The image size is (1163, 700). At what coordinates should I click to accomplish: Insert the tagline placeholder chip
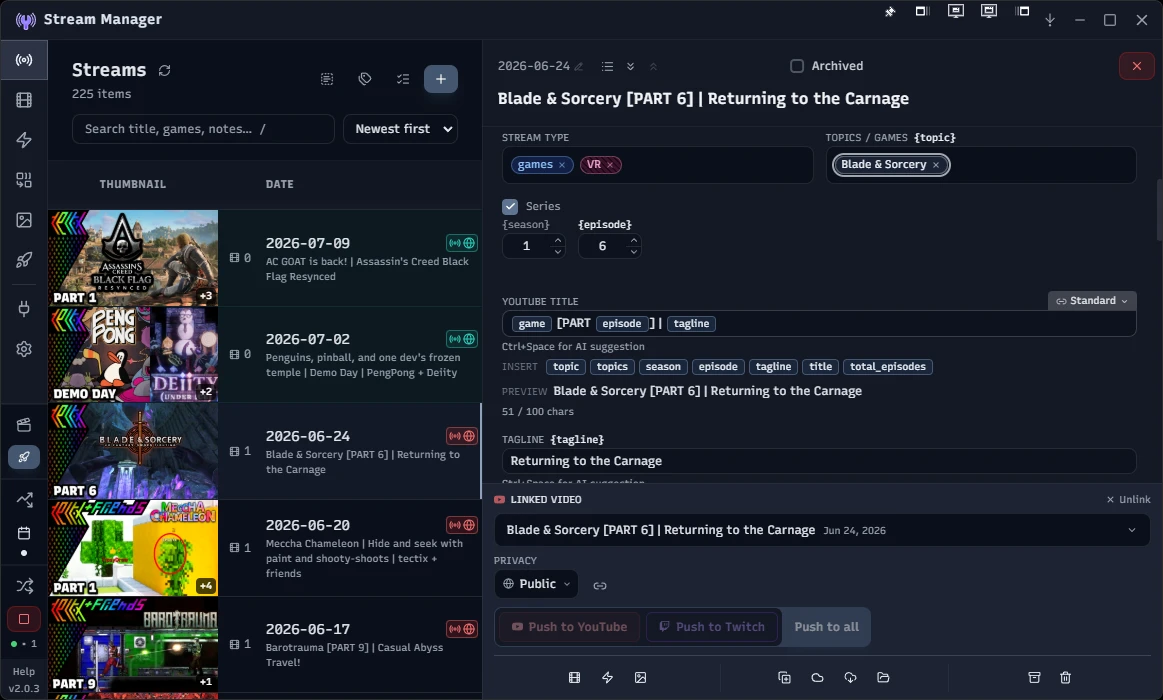(773, 367)
